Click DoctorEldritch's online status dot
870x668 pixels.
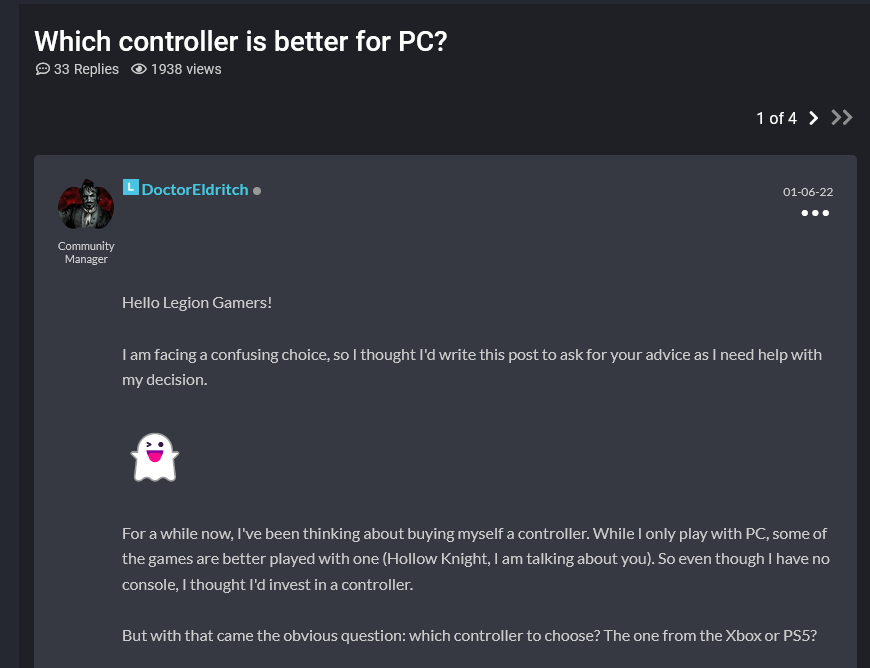257,190
